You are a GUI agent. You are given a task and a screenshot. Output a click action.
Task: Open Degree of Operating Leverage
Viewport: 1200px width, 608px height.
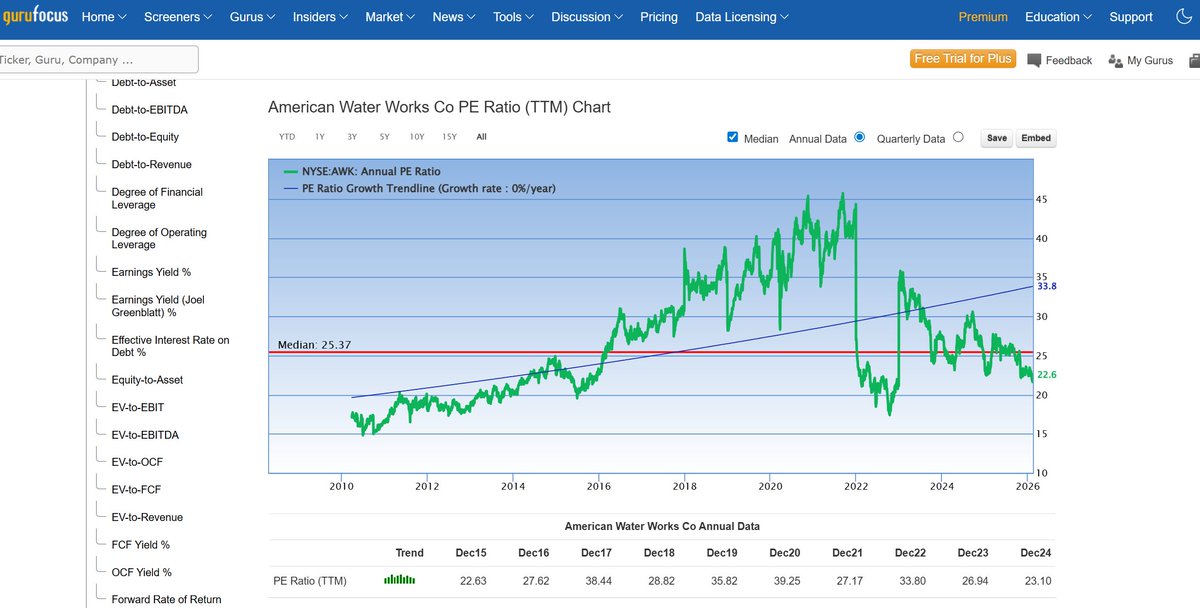[x=159, y=238]
